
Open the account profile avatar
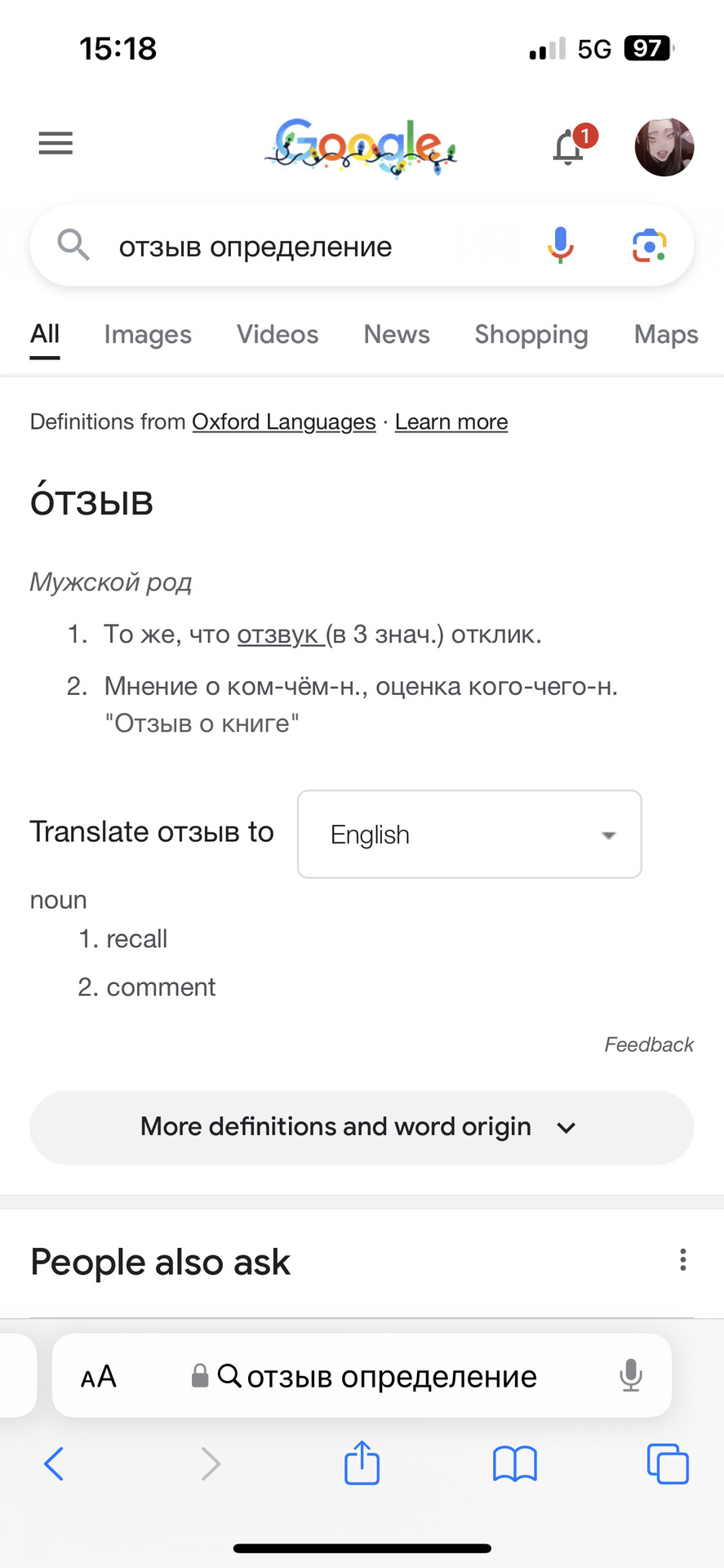[x=664, y=147]
